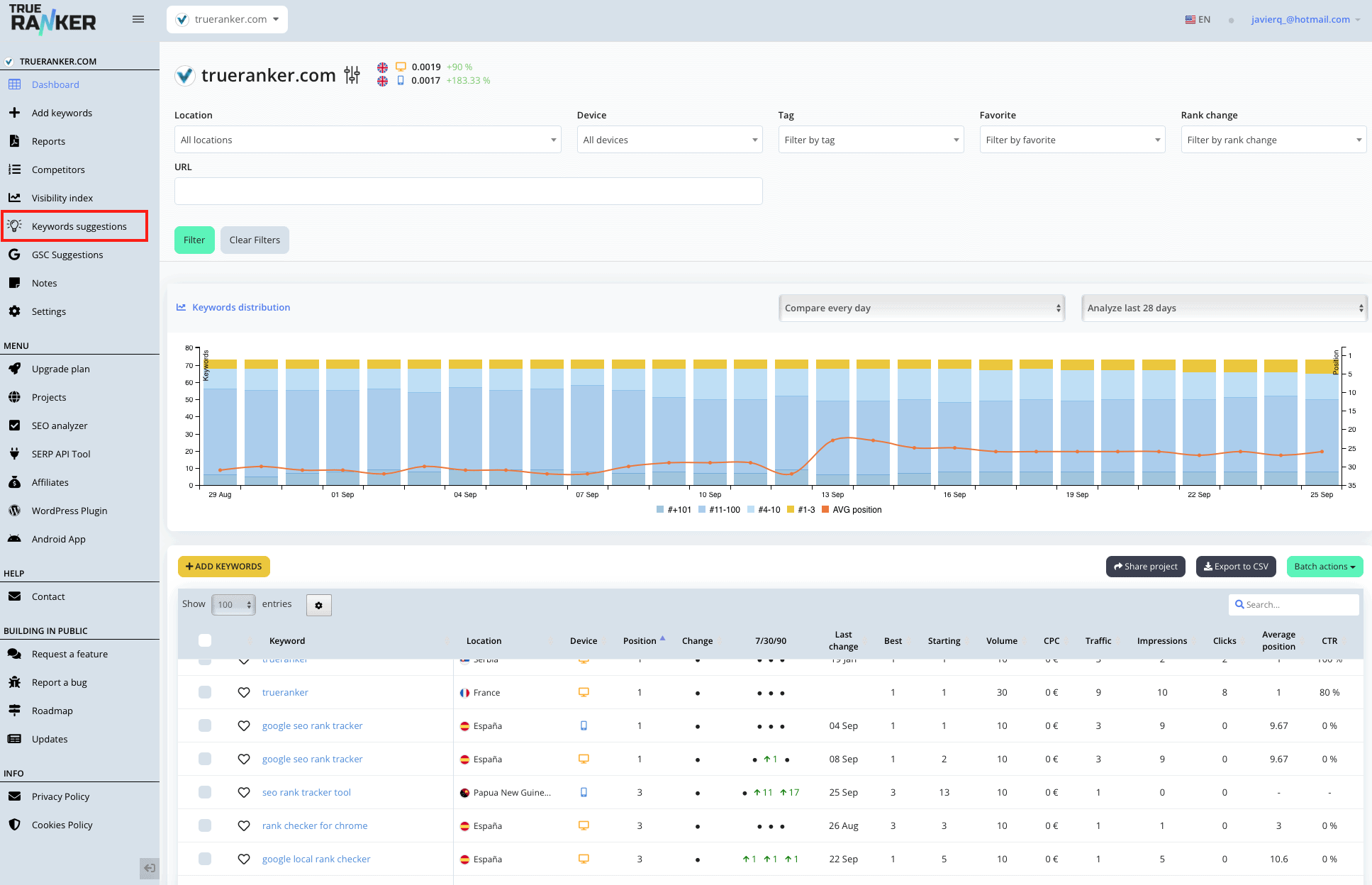
Task: Open the Dashboard menu item
Action: coord(55,84)
